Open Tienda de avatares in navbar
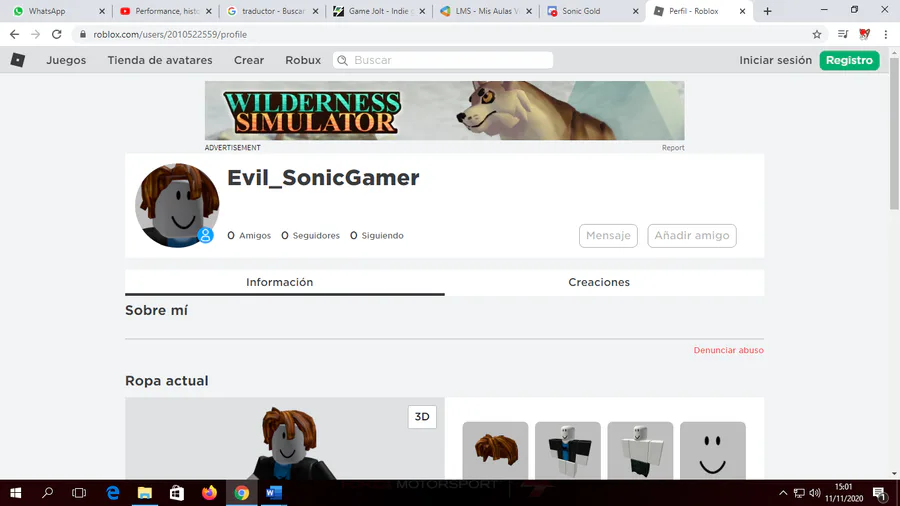 click(160, 60)
